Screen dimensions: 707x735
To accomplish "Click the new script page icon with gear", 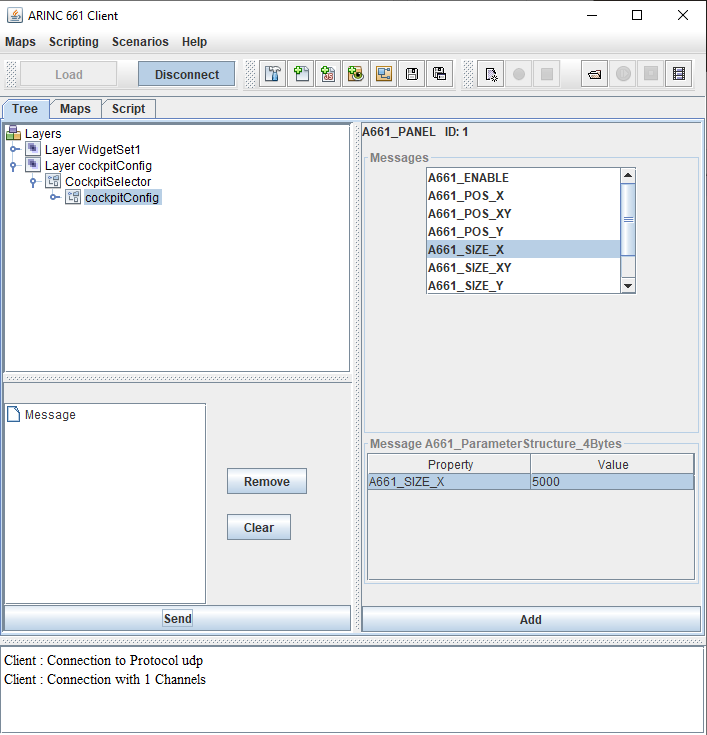I will [490, 74].
